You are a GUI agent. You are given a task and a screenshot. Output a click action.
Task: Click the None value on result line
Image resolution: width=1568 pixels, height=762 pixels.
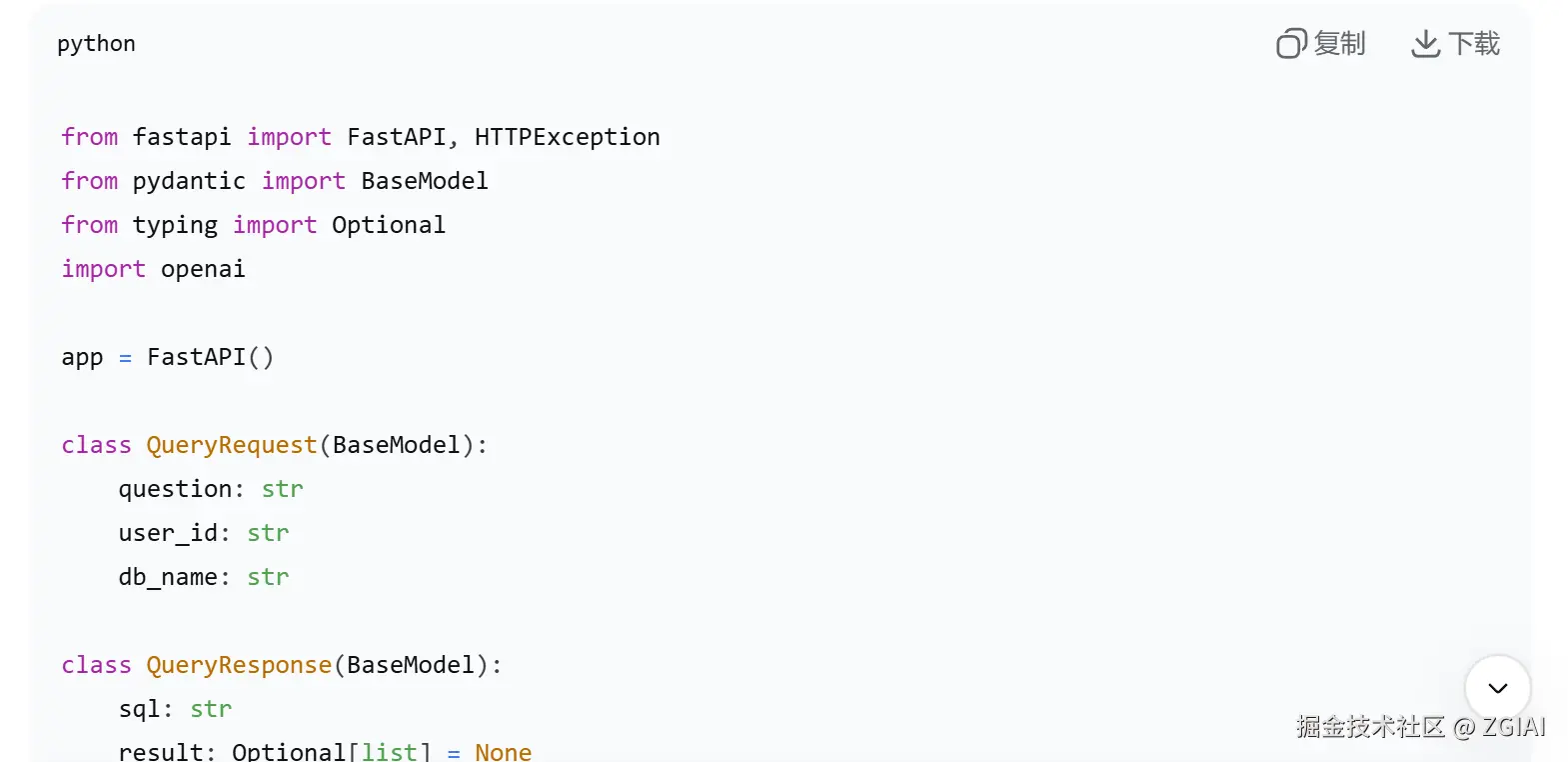(503, 752)
